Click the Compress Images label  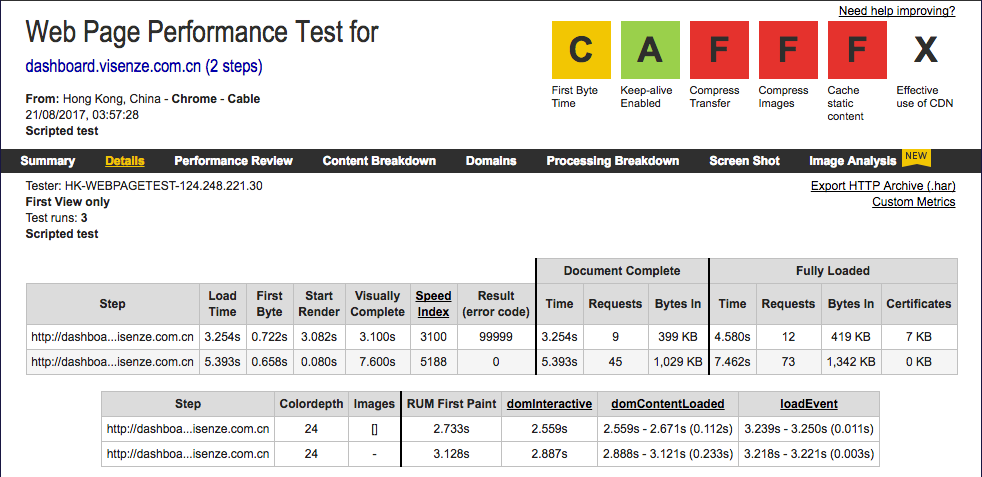783,97
